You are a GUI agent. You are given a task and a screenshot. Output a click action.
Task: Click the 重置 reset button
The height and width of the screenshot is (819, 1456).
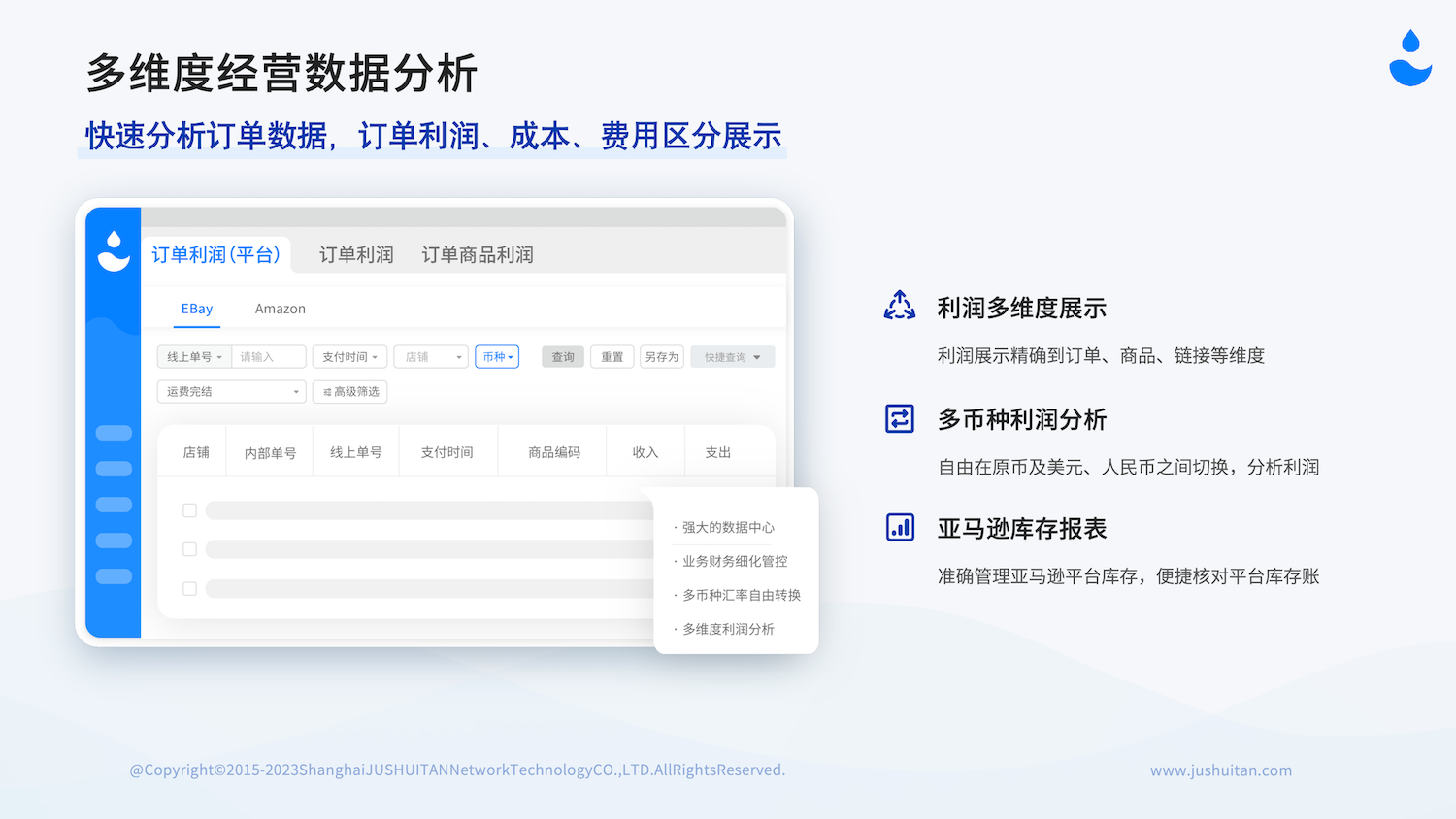point(612,357)
